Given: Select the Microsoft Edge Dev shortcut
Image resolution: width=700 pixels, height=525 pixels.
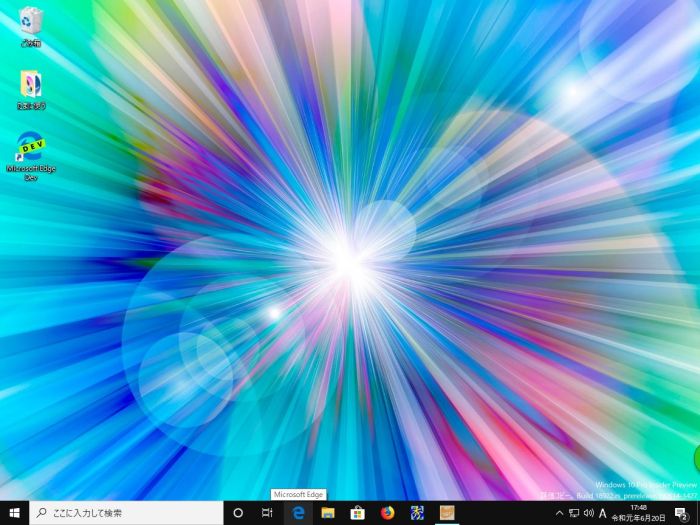Looking at the screenshot, I should tap(31, 155).
